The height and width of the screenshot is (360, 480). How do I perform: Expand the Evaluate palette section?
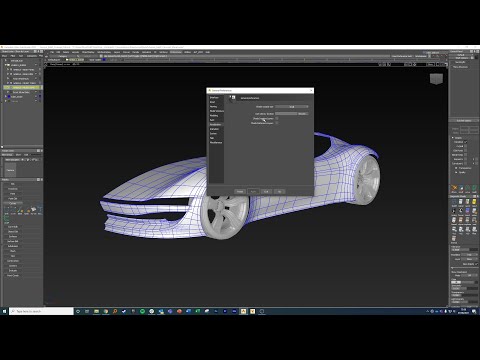point(13,270)
